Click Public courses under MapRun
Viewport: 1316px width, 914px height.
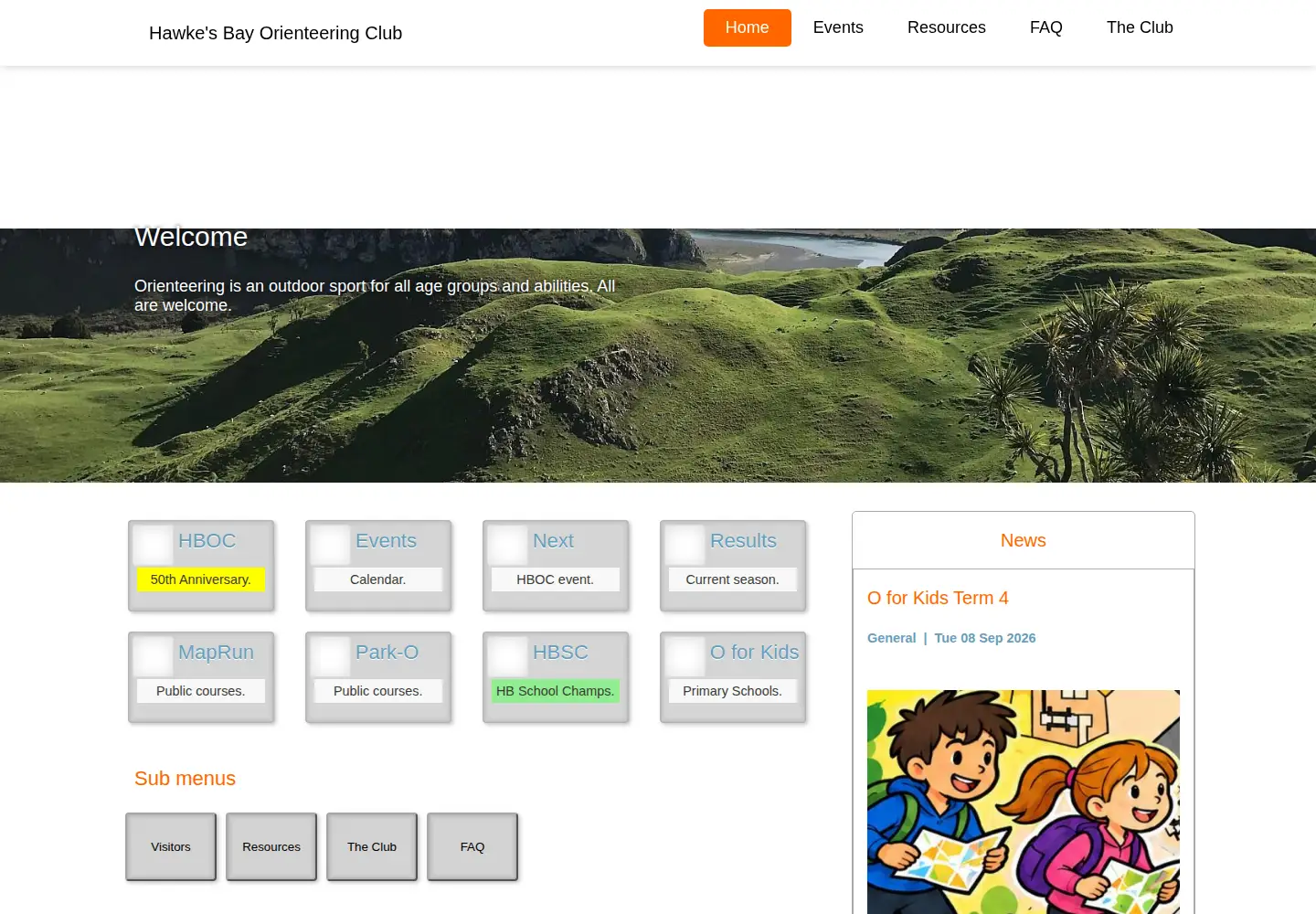point(200,691)
